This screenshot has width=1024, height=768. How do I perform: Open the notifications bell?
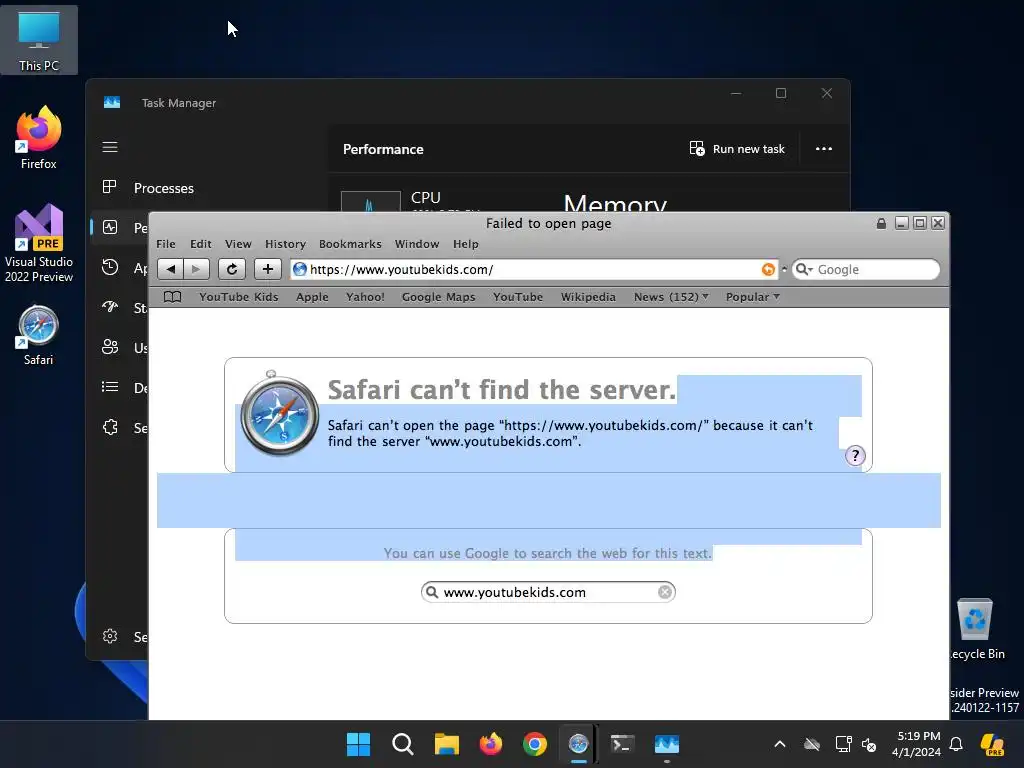[x=955, y=744]
